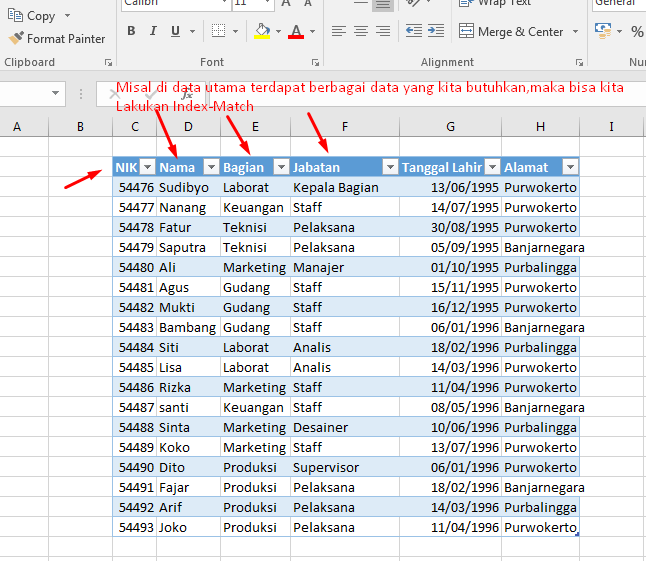Open Accounting Number Format dropdown arrow

pyautogui.click(x=619, y=31)
